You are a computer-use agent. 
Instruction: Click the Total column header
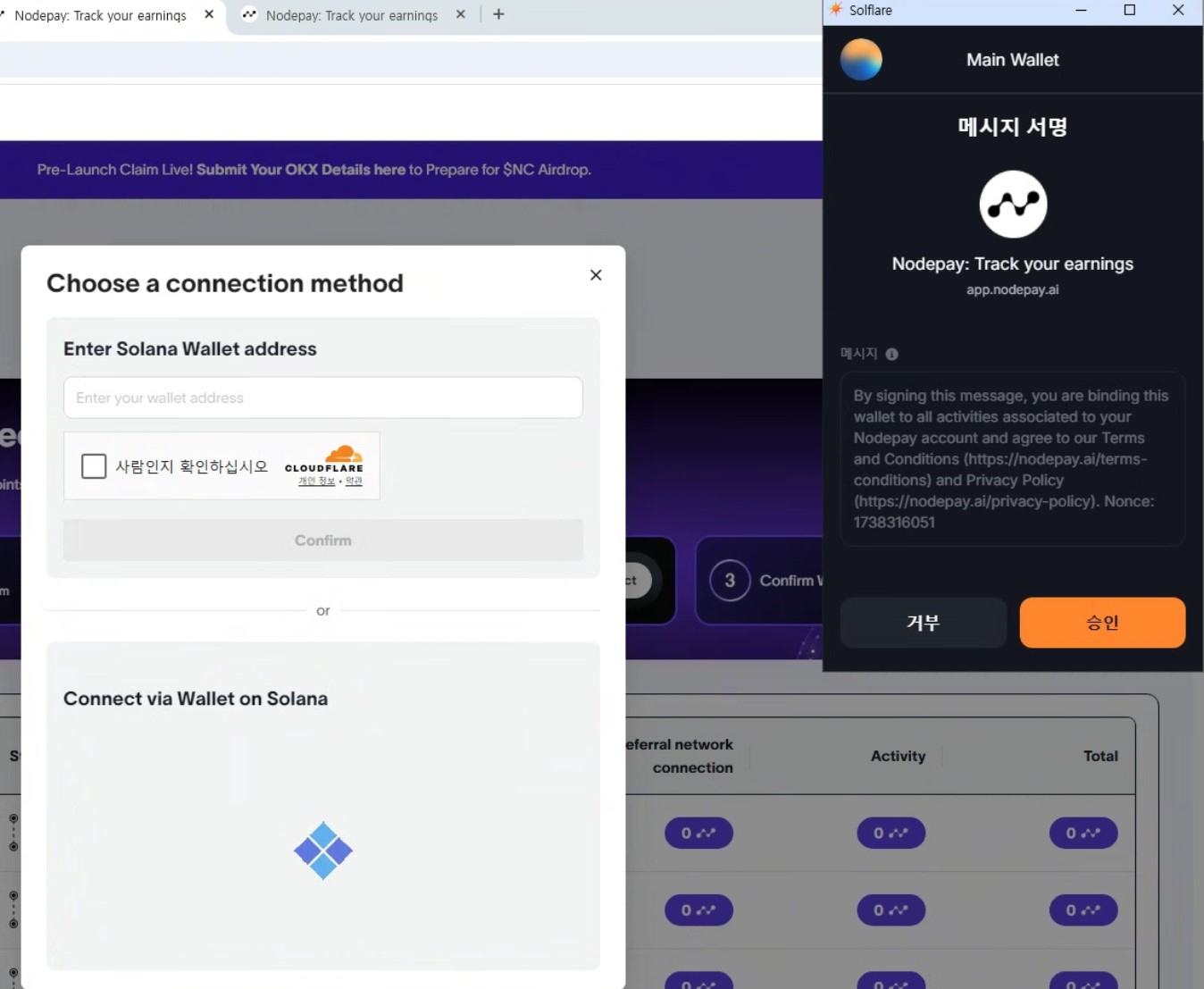point(1100,756)
